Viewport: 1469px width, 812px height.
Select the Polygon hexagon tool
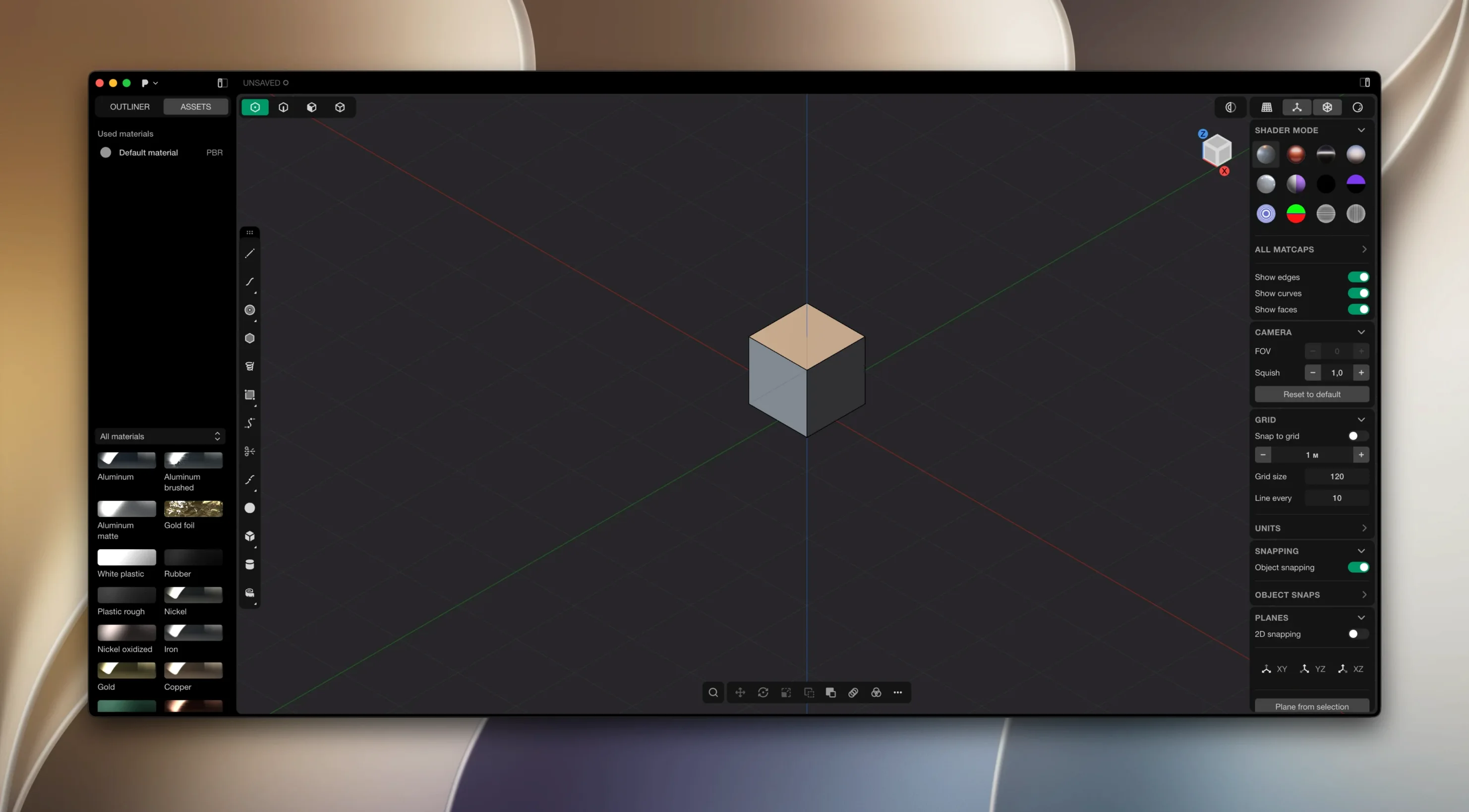(x=249, y=338)
